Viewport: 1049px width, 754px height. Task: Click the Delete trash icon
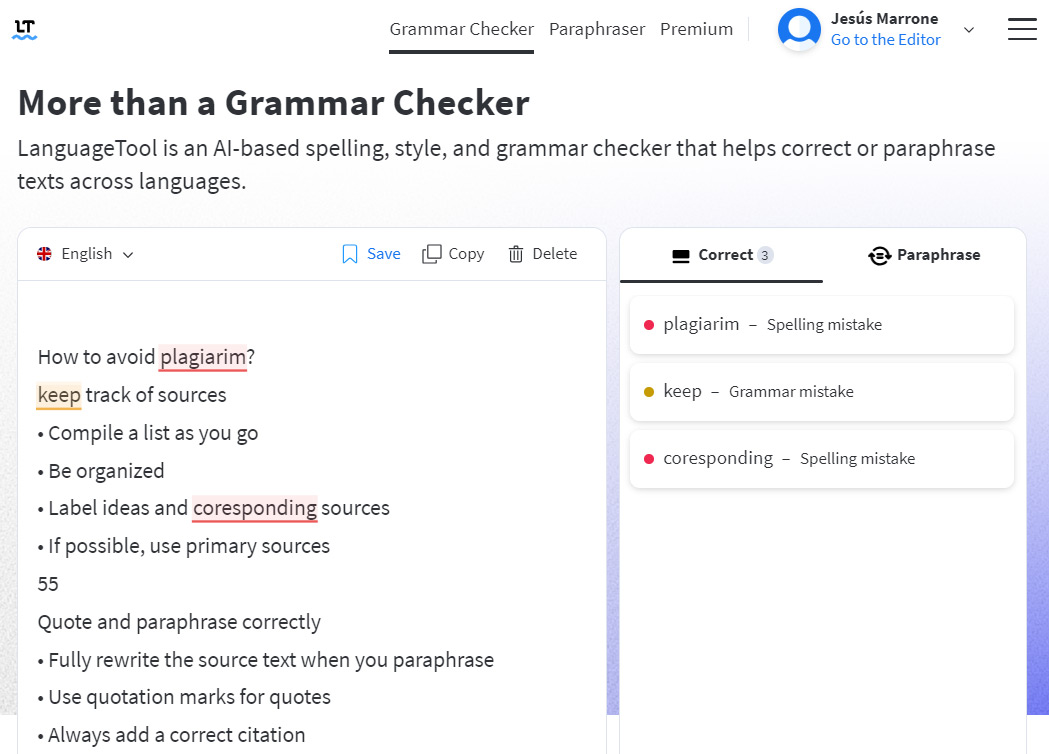(516, 254)
